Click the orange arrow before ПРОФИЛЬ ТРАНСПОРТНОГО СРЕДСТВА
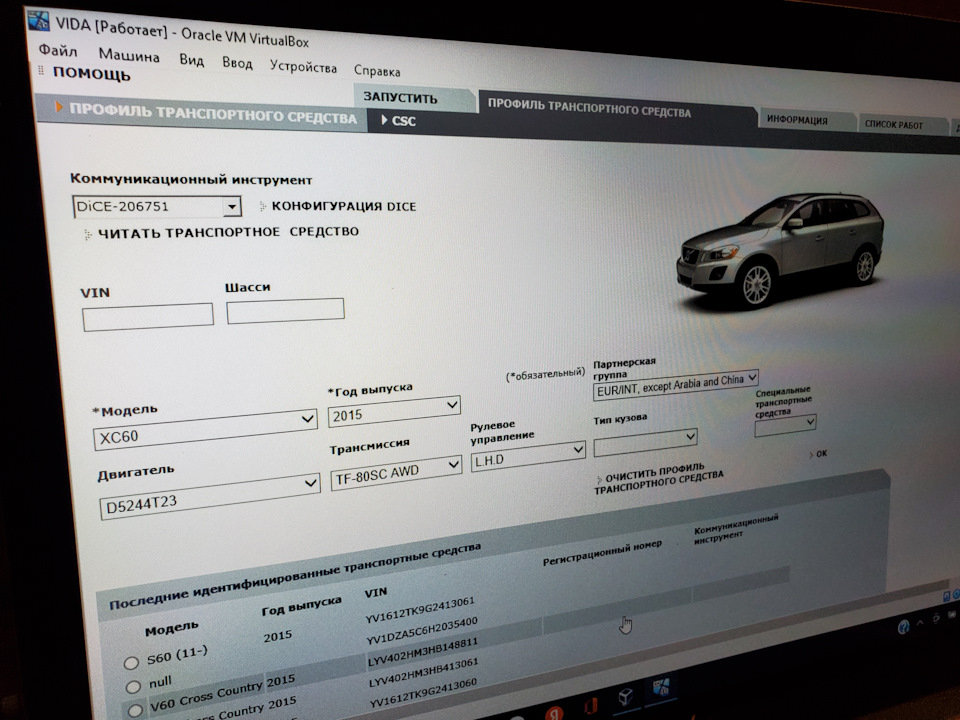Viewport: 960px width, 720px height. [59, 107]
